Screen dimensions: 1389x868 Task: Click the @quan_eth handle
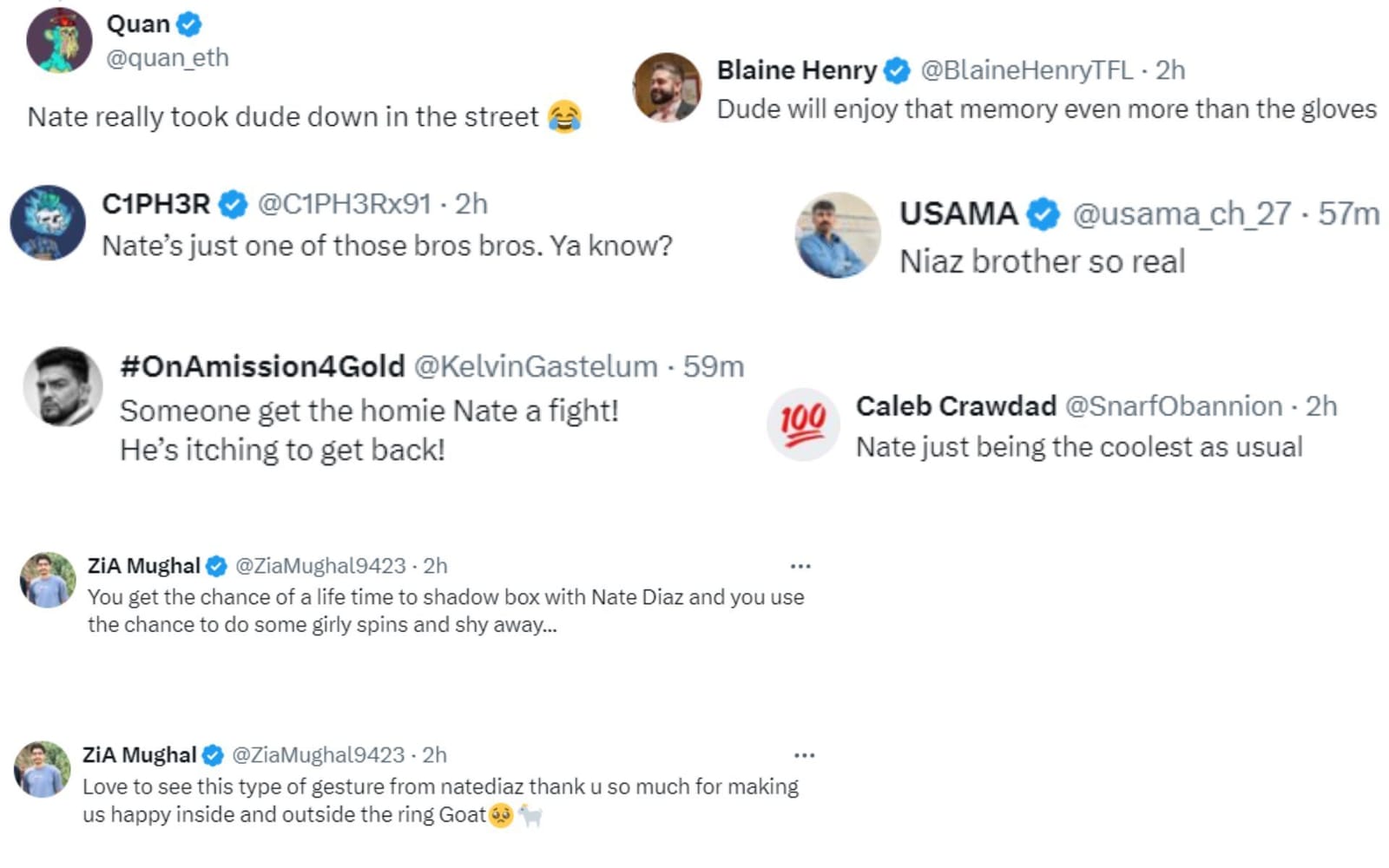(168, 58)
